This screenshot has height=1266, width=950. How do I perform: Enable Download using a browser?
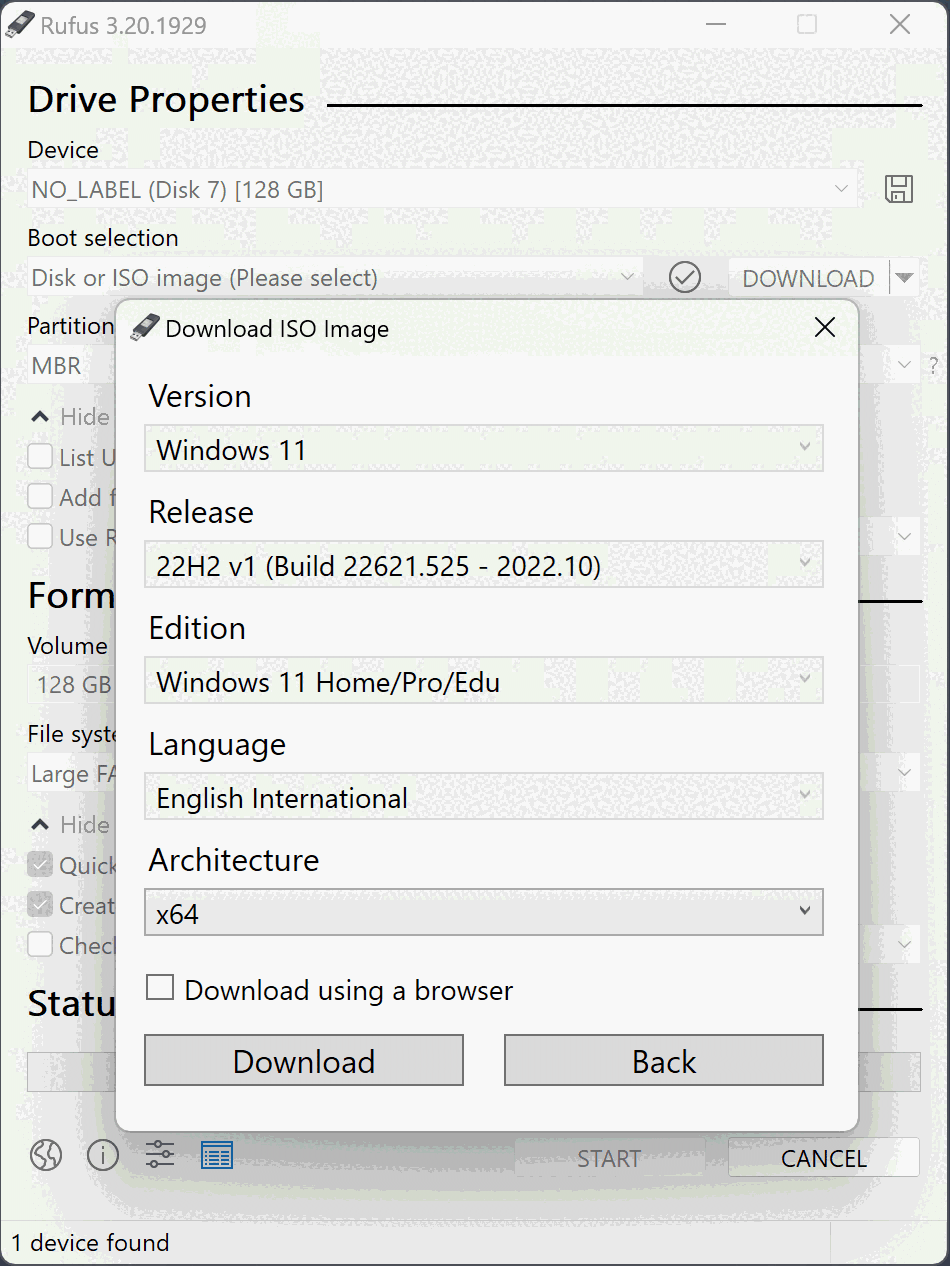[160, 987]
